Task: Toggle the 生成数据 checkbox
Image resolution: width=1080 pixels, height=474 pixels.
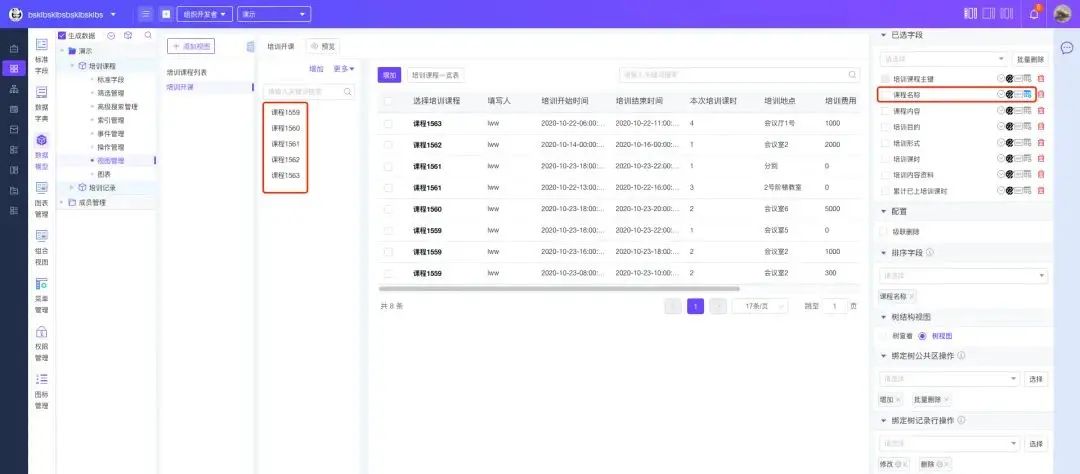Action: (x=62, y=35)
